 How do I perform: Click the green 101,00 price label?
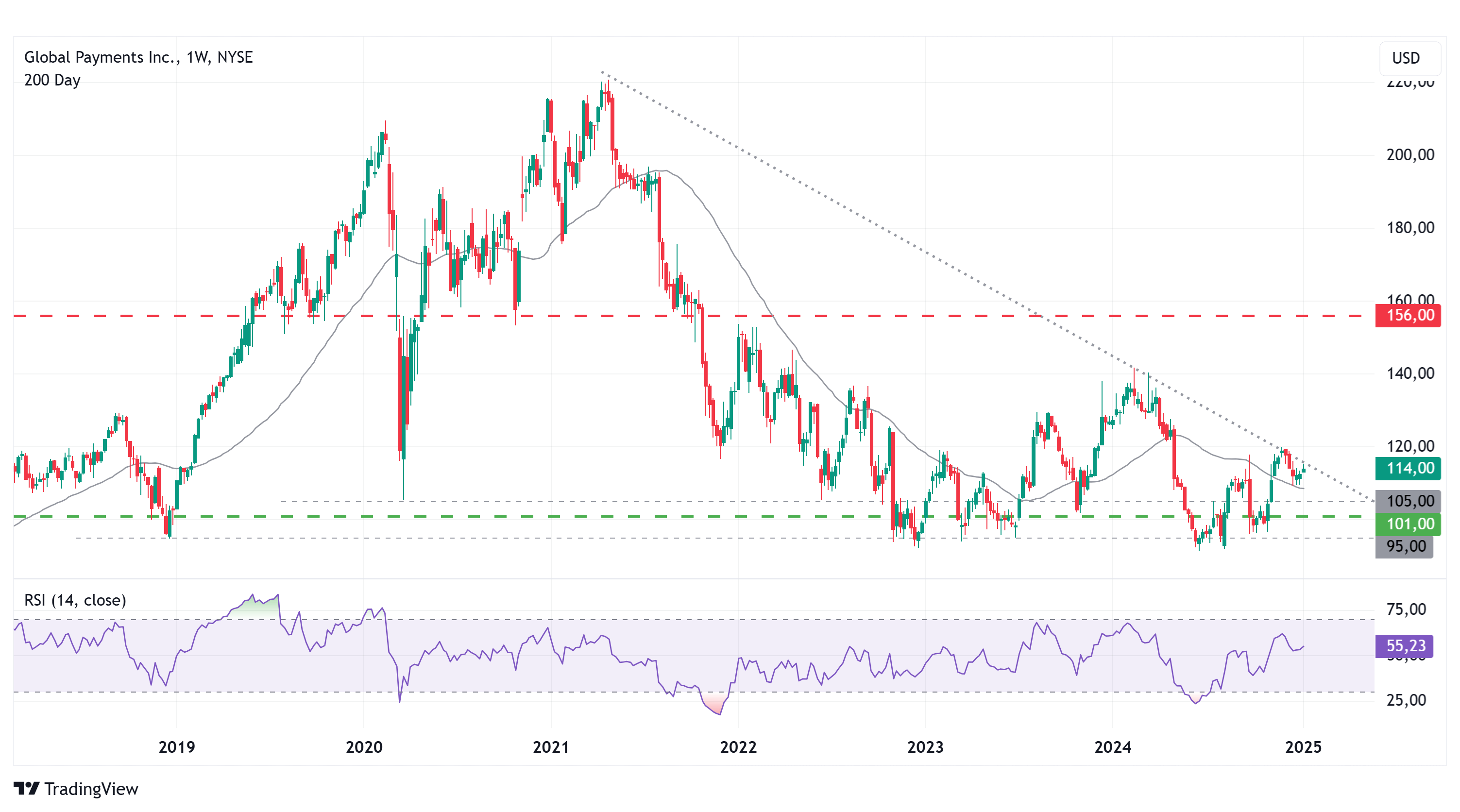tap(1408, 524)
